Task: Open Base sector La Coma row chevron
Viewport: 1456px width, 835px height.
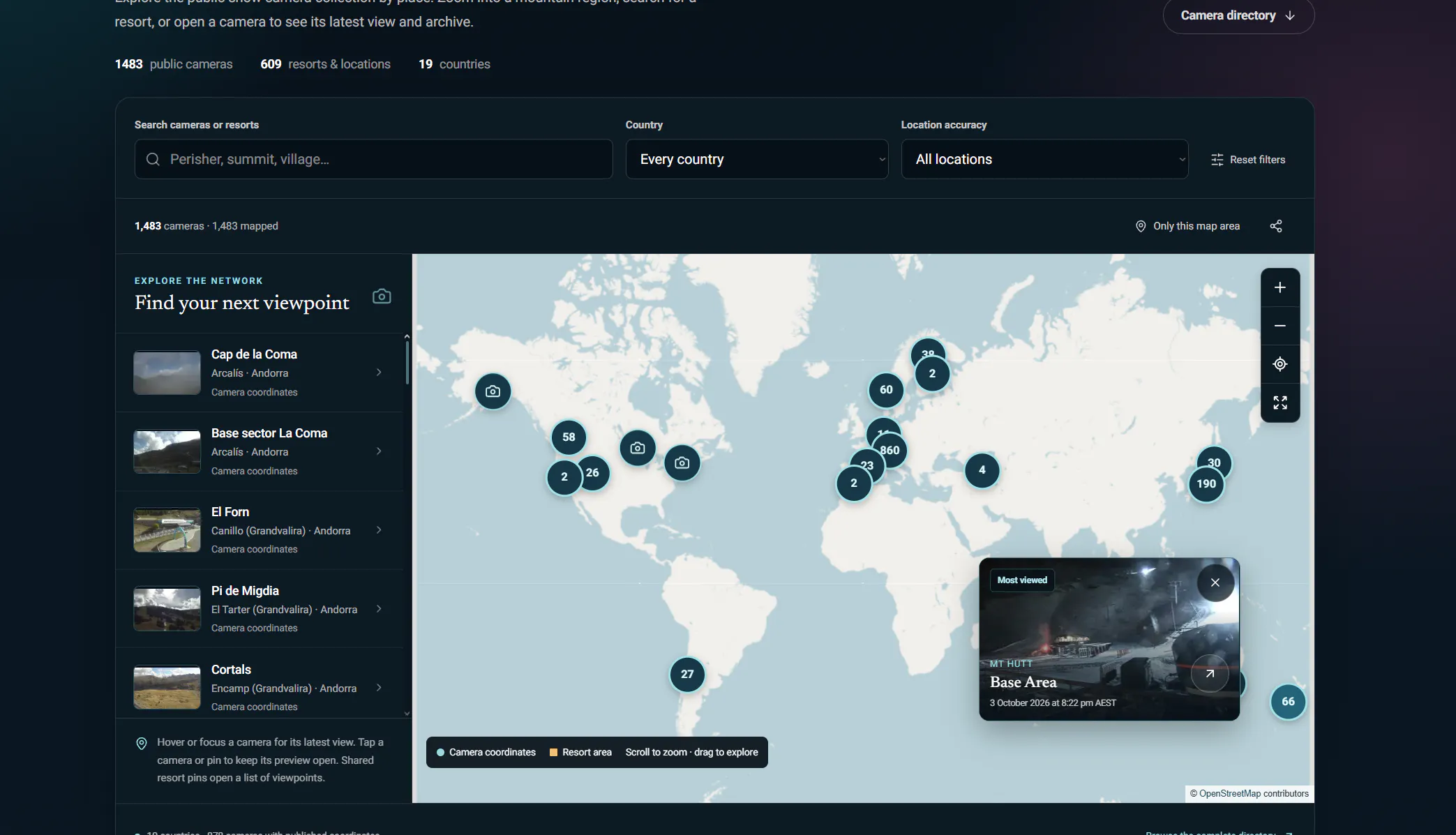Action: pos(379,451)
